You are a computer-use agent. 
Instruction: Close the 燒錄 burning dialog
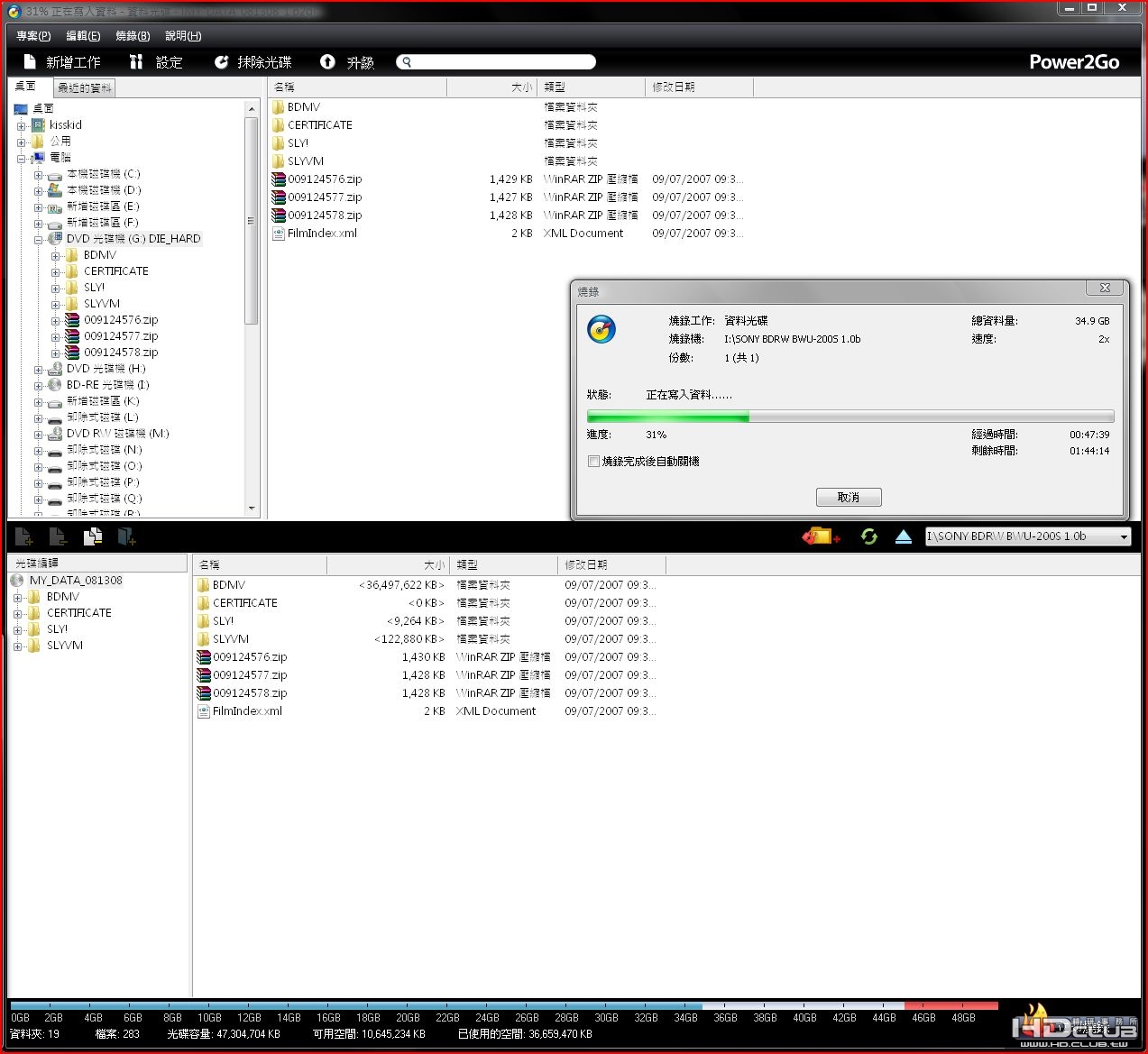[1105, 288]
